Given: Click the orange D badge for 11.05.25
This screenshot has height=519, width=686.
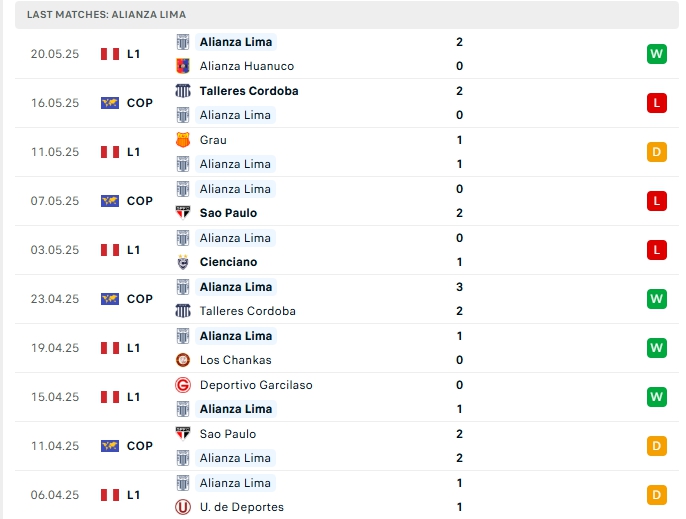Looking at the screenshot, I should 656,152.
